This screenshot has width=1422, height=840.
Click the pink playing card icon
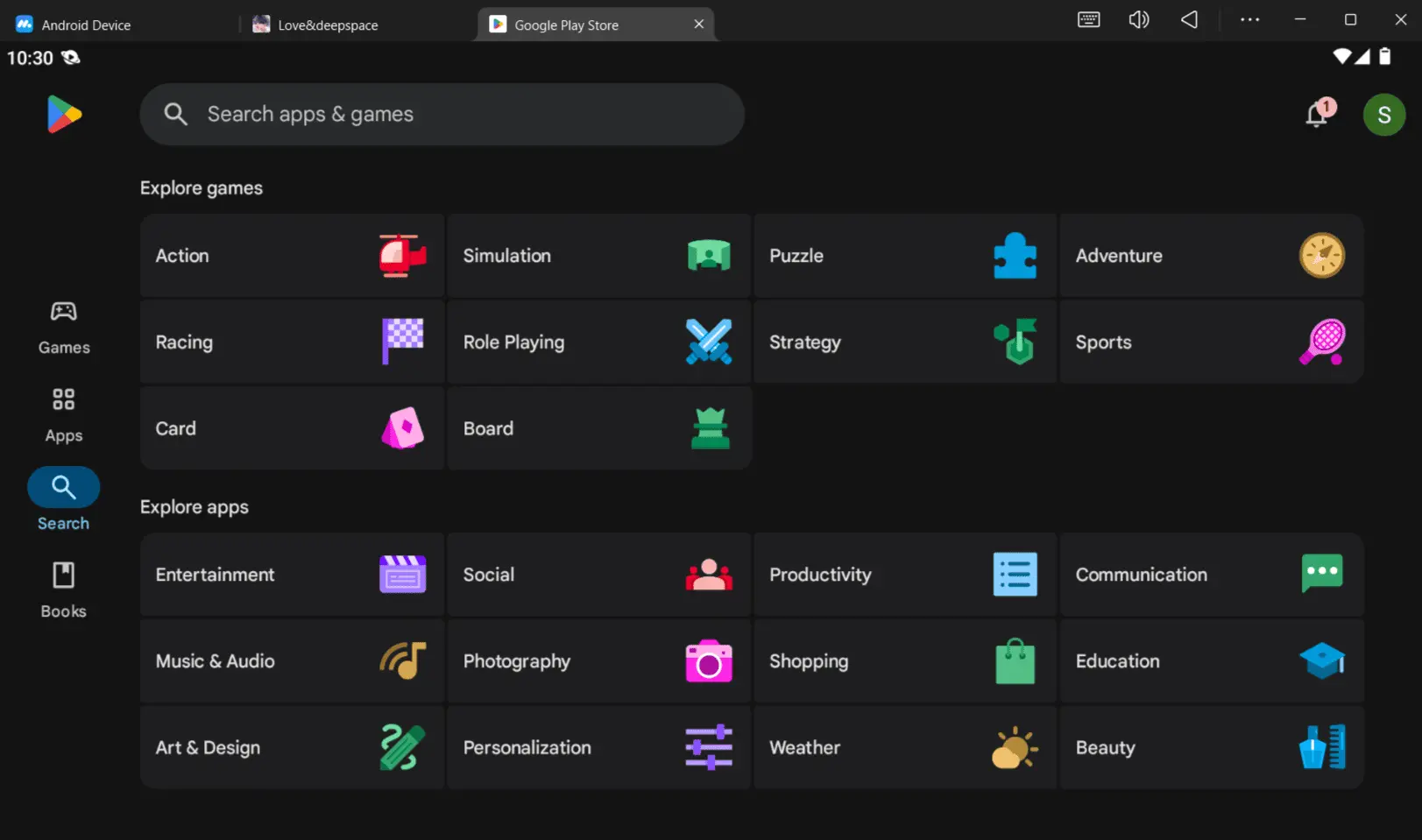click(x=402, y=428)
